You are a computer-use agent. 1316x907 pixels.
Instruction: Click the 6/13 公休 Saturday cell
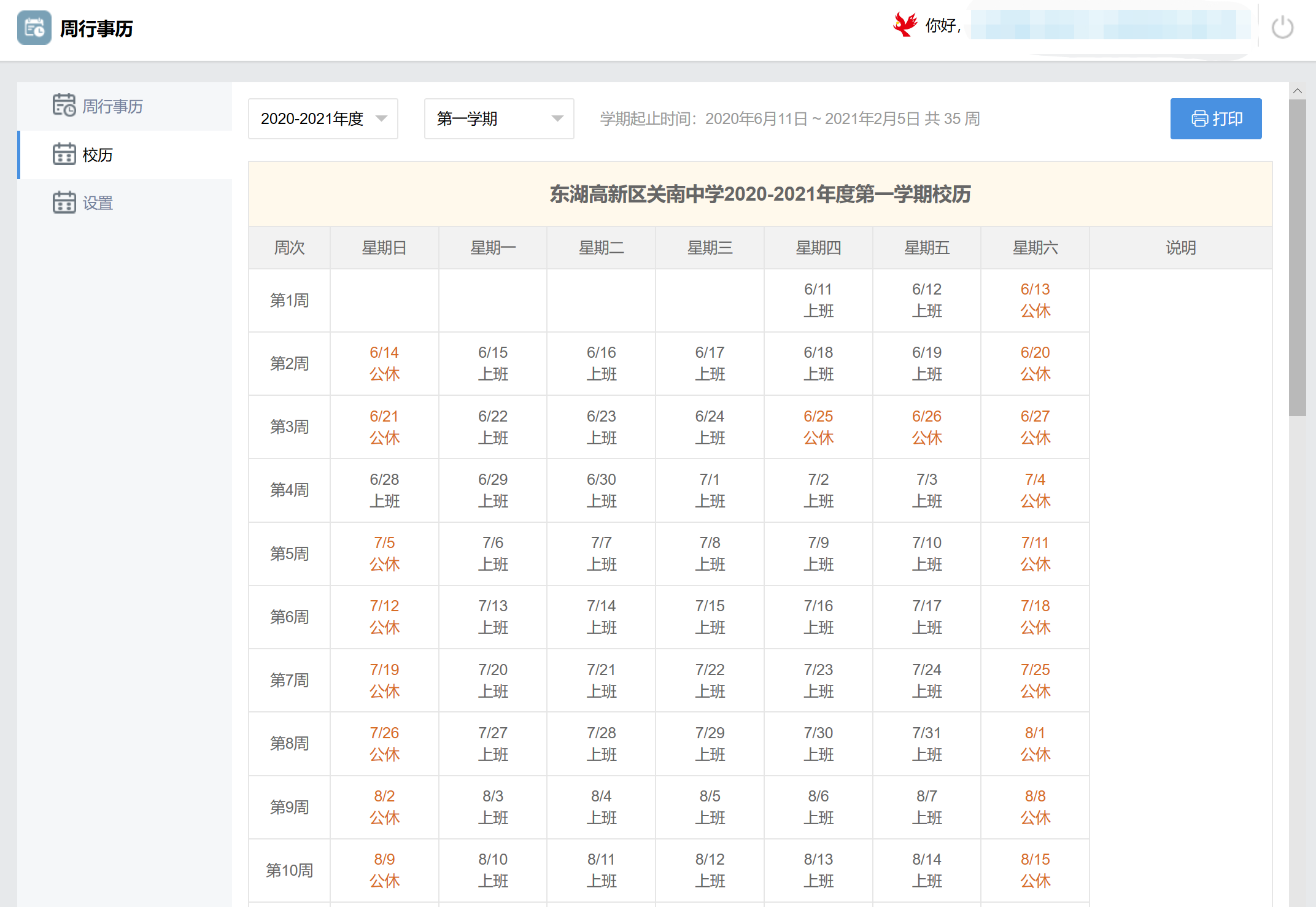1035,300
